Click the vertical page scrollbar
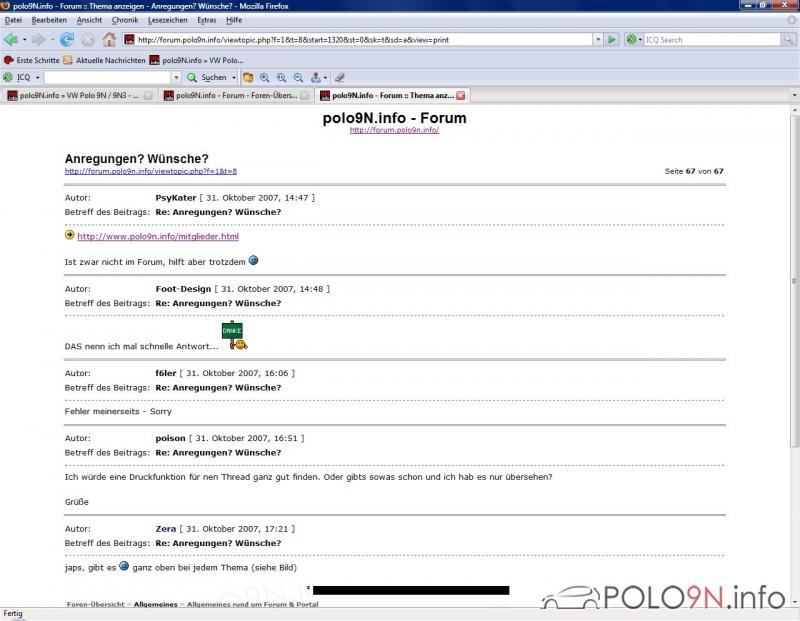800x621 pixels. click(794, 300)
